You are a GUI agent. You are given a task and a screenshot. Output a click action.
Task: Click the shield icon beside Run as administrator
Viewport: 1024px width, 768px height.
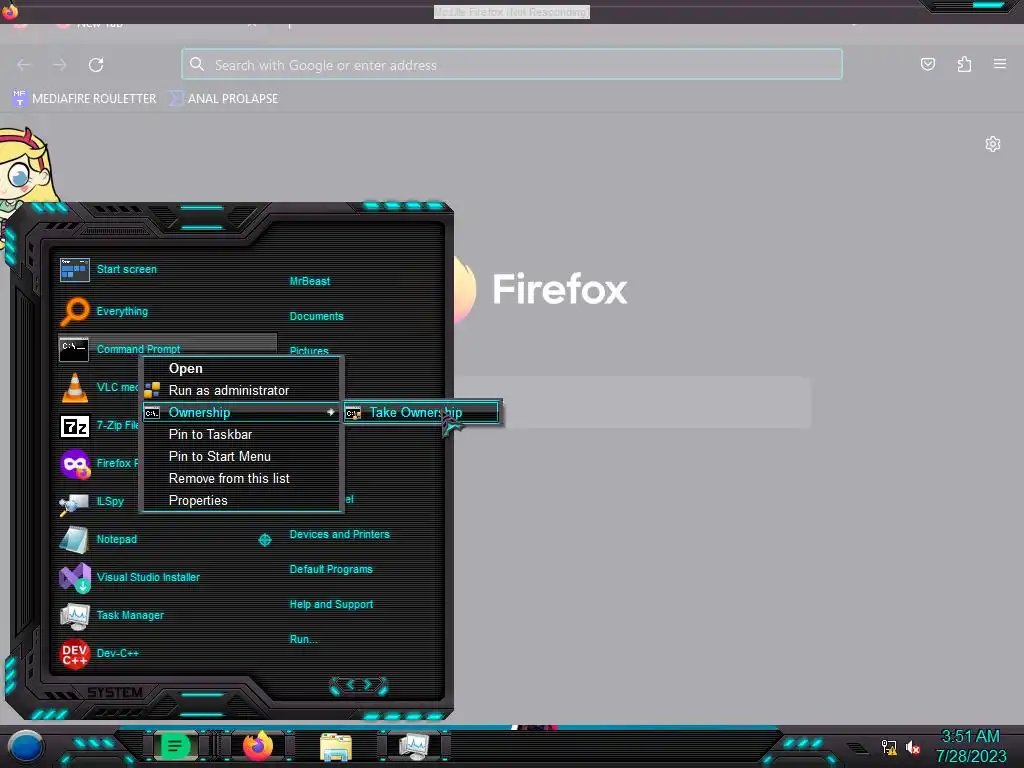(x=152, y=391)
